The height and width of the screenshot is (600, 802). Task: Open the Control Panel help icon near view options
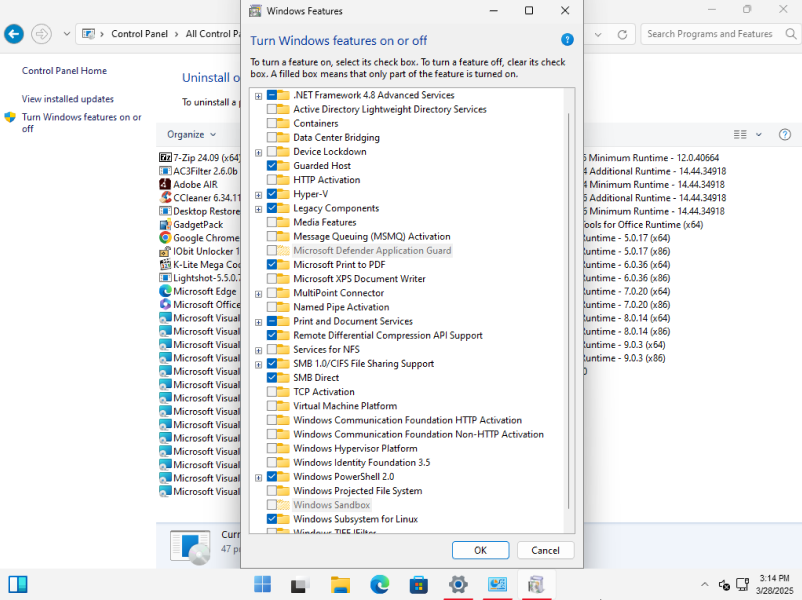pos(785,135)
